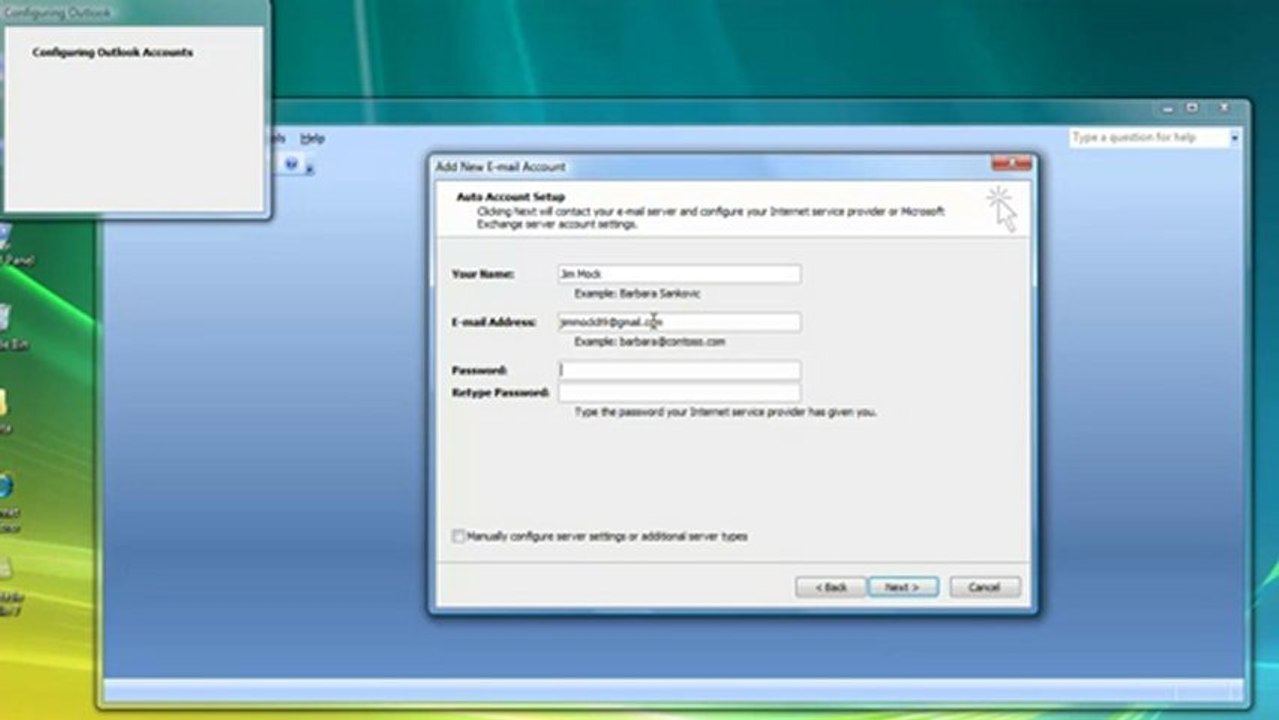
Task: Close the Add New E-mail Account dialog
Action: tap(1011, 164)
